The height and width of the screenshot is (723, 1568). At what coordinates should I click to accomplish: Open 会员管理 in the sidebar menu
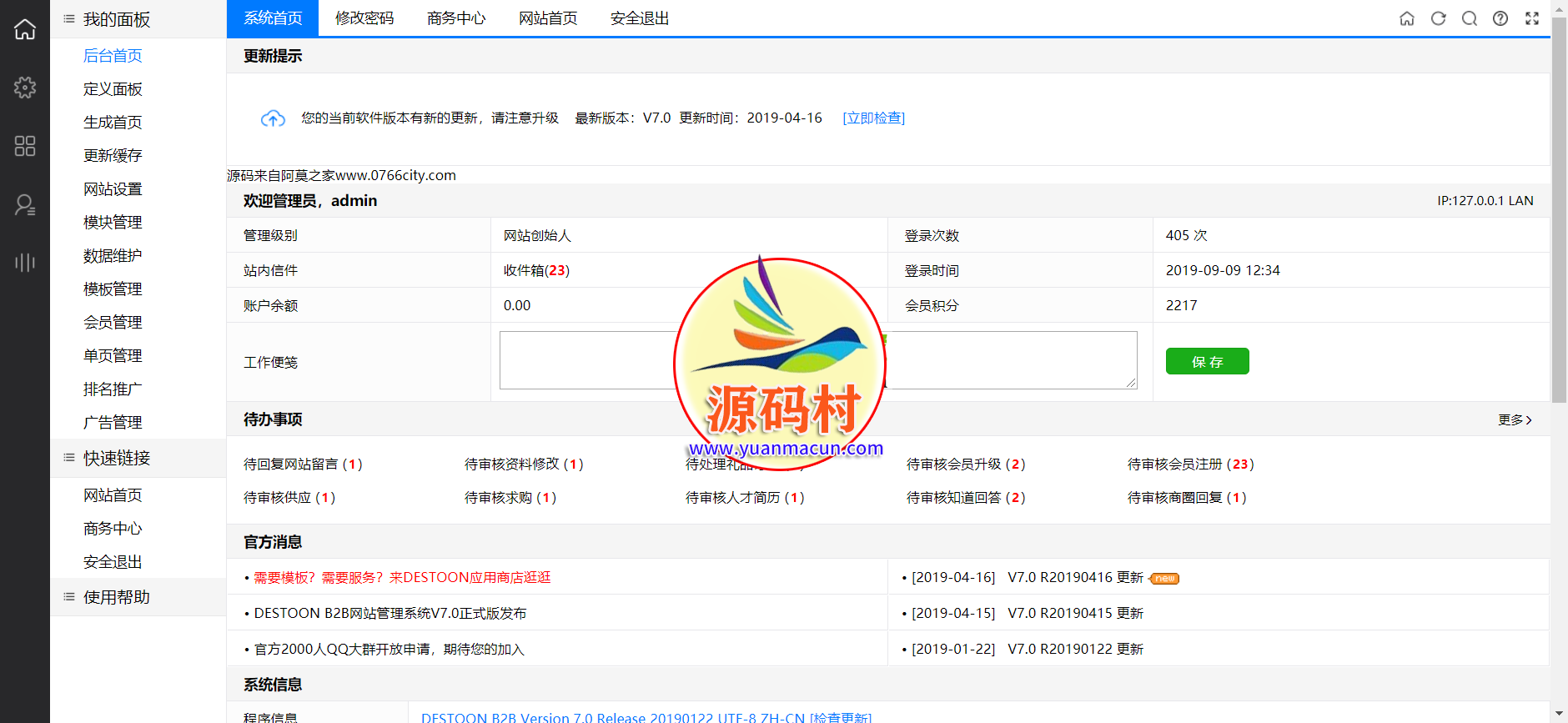tap(113, 322)
